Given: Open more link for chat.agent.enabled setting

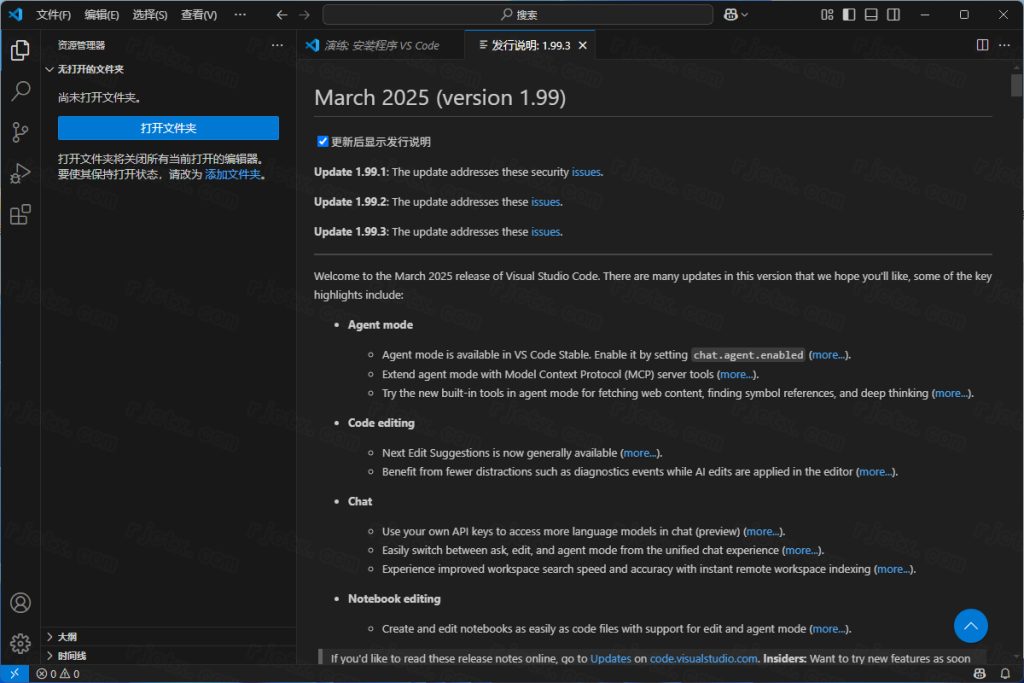Looking at the screenshot, I should tap(828, 355).
